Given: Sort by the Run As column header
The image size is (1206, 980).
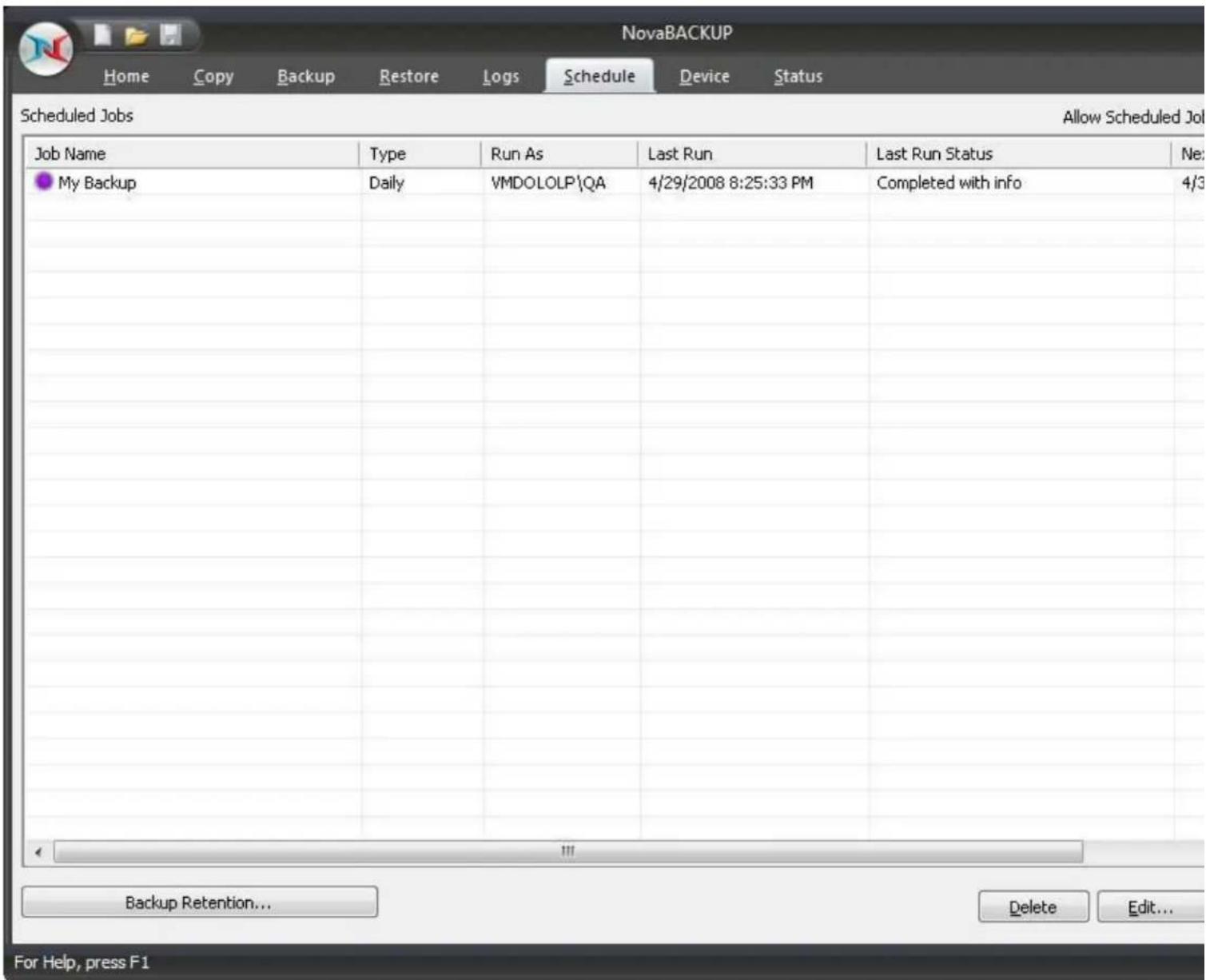Looking at the screenshot, I should point(559,153).
